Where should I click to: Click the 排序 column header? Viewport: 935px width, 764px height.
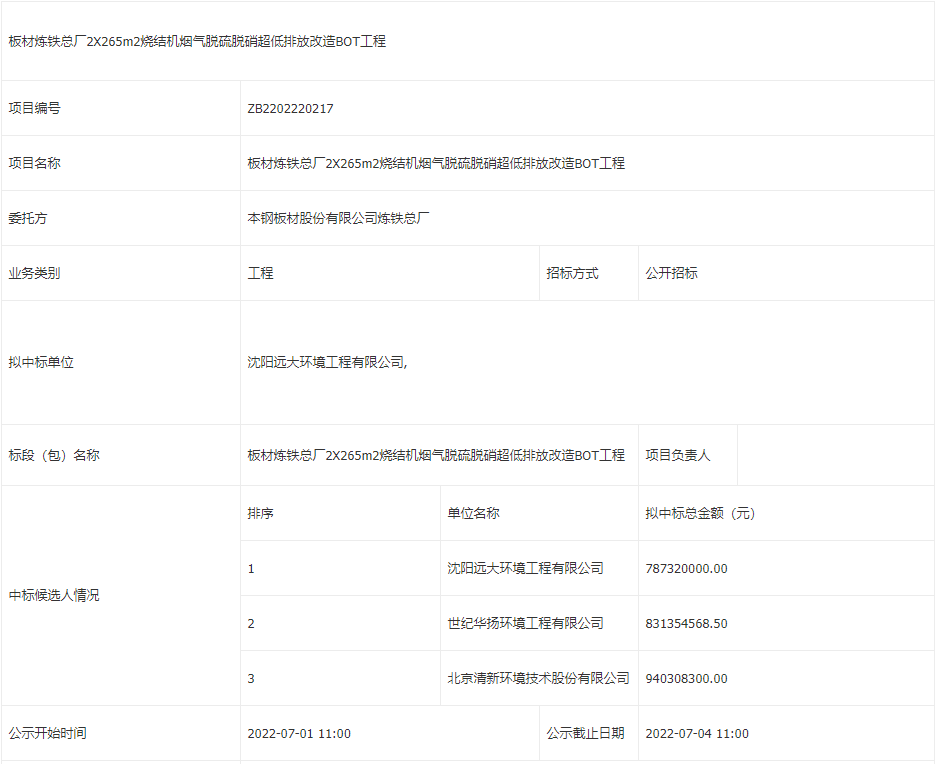(x=261, y=513)
